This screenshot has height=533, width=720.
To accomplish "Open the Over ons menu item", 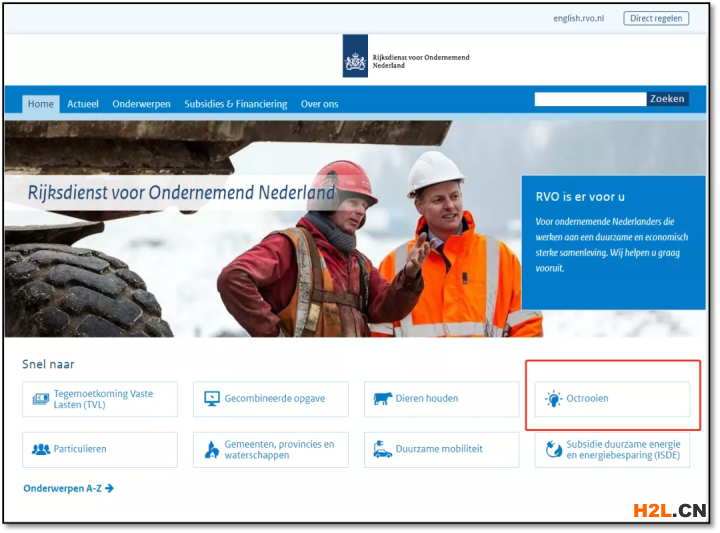I will pos(319,104).
